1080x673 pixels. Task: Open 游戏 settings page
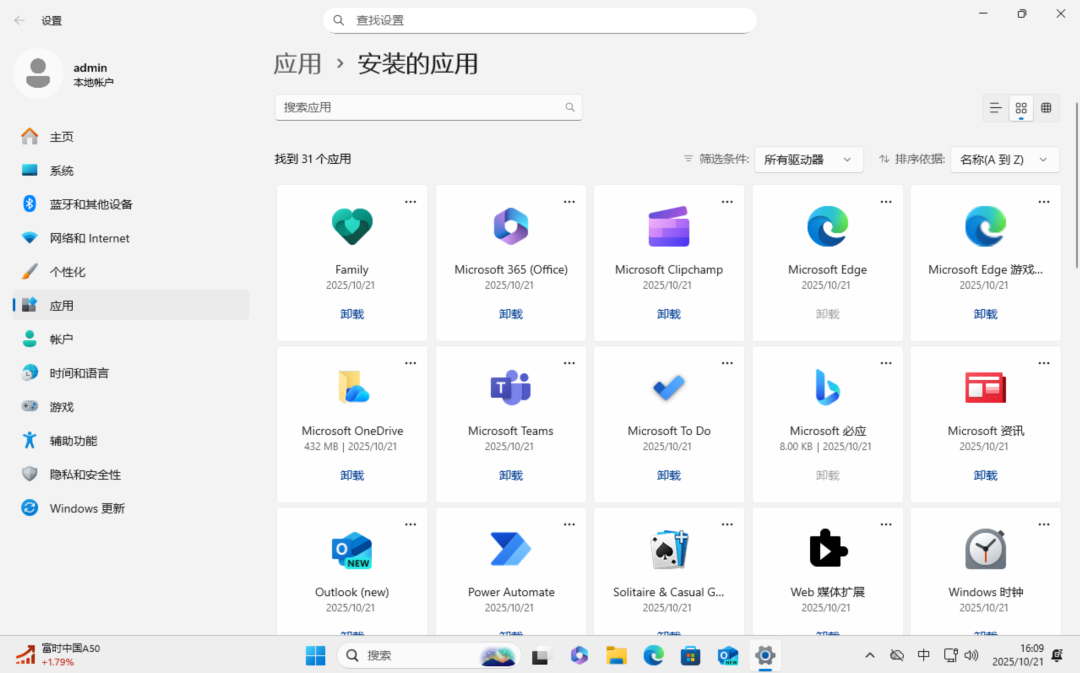131,406
